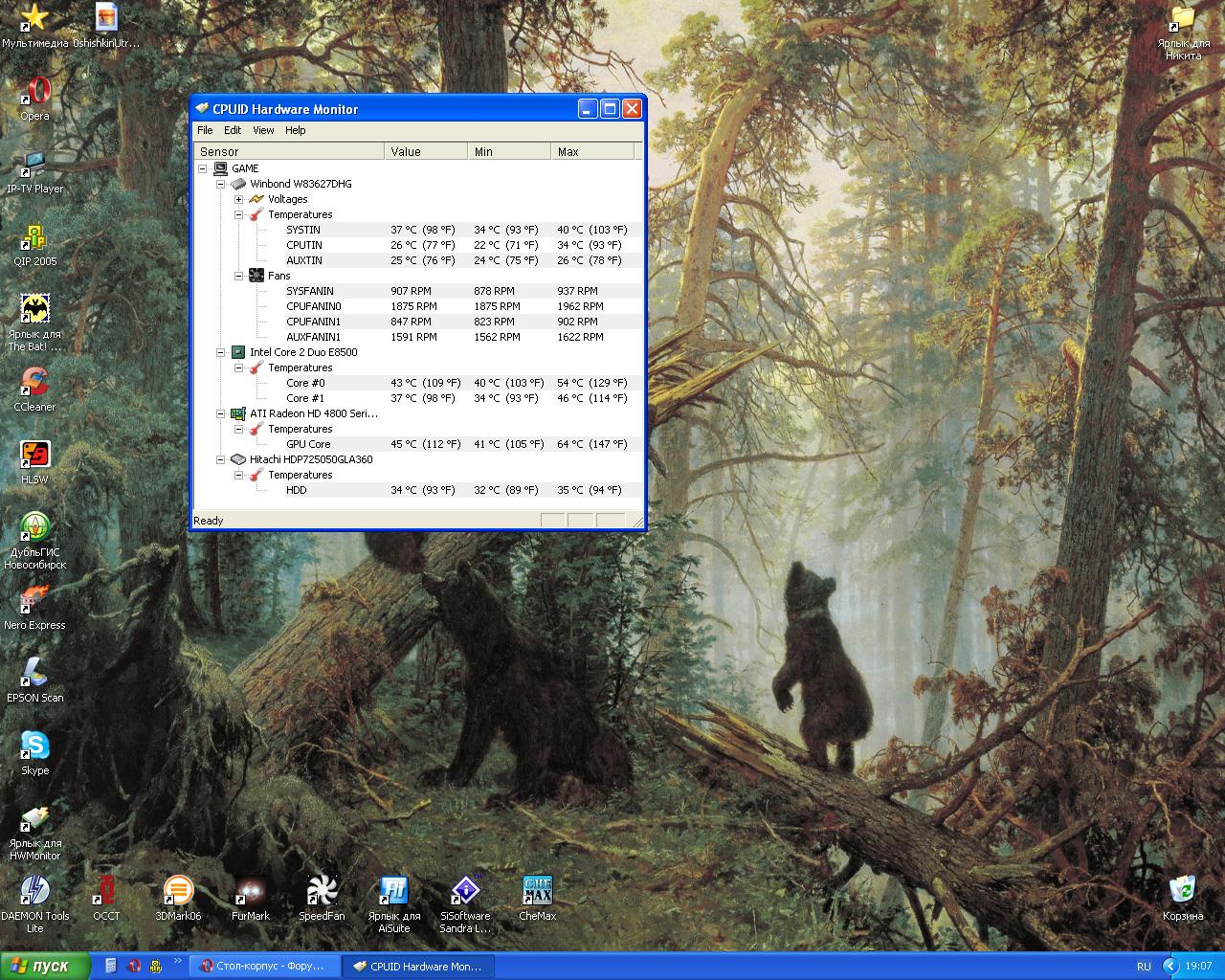Image resolution: width=1225 pixels, height=980 pixels.
Task: Expand the hidden tray icons arrow
Action: point(1170,967)
